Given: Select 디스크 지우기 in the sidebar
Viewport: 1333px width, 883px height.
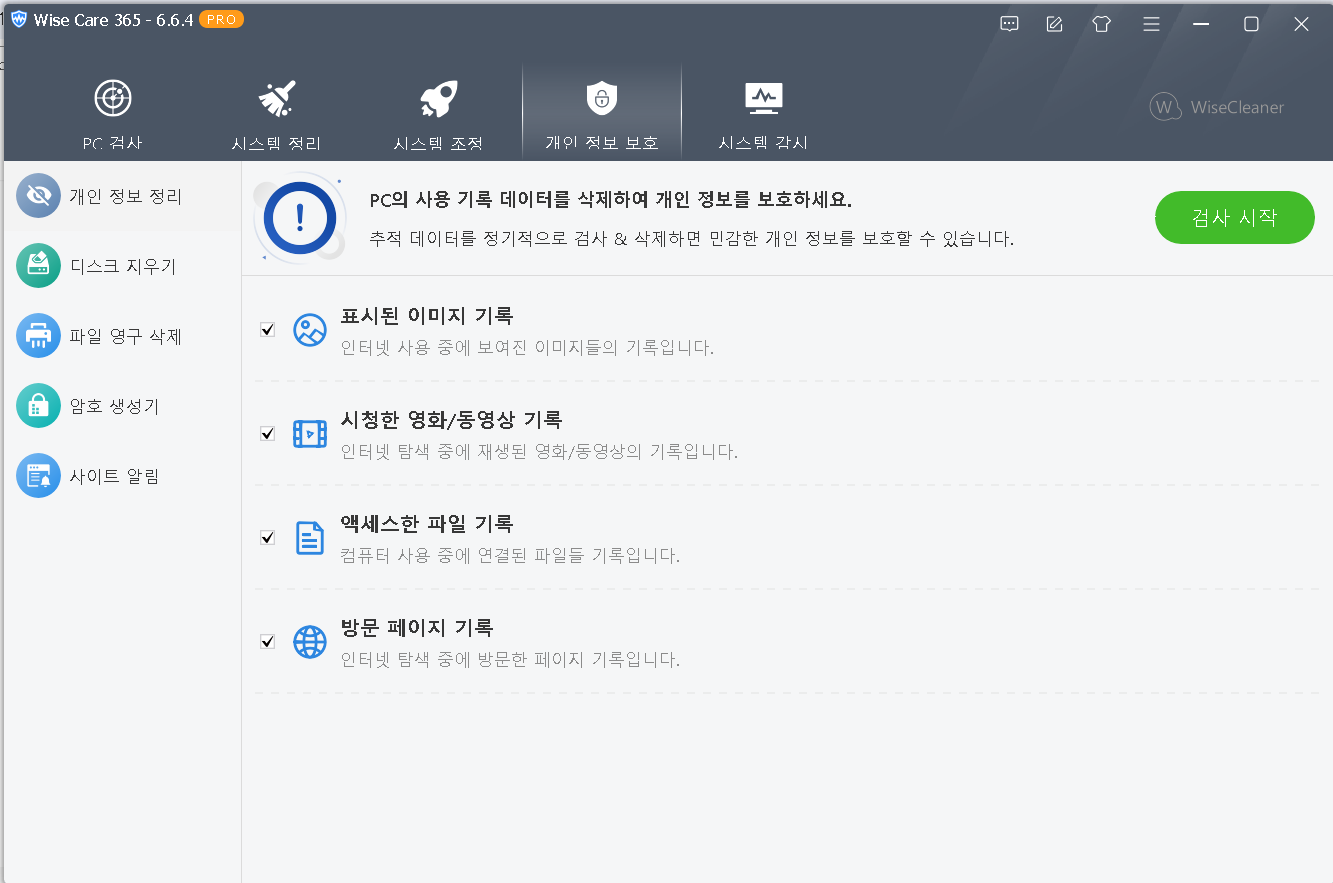Looking at the screenshot, I should click(x=123, y=266).
